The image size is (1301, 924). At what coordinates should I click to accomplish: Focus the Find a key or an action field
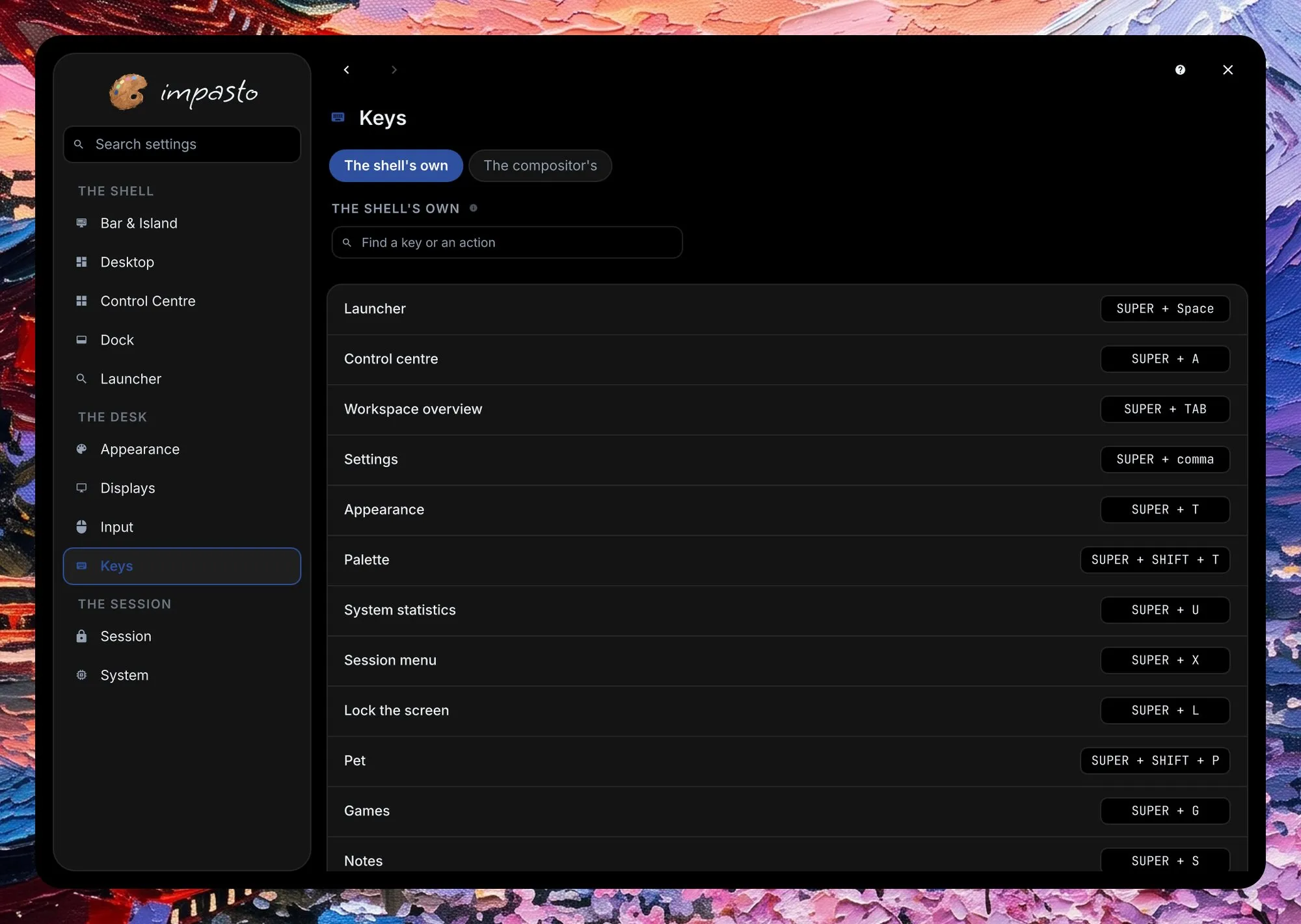point(507,243)
